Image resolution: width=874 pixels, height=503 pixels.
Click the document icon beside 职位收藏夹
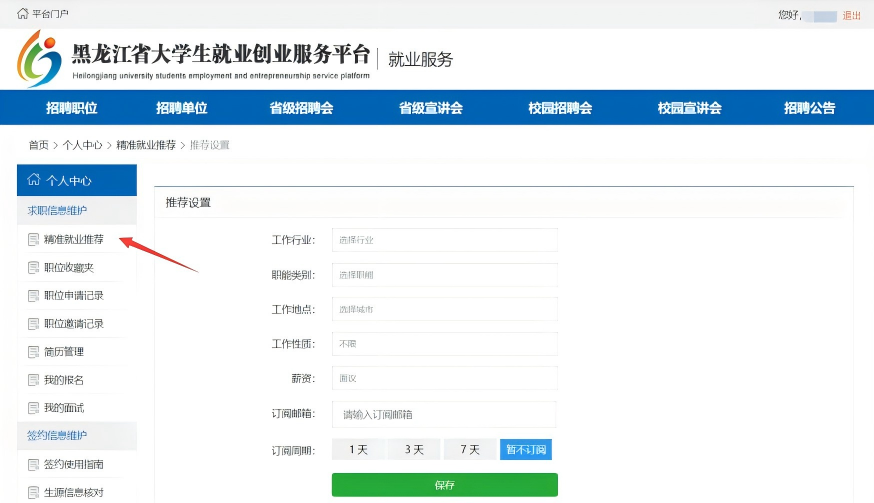(x=34, y=268)
